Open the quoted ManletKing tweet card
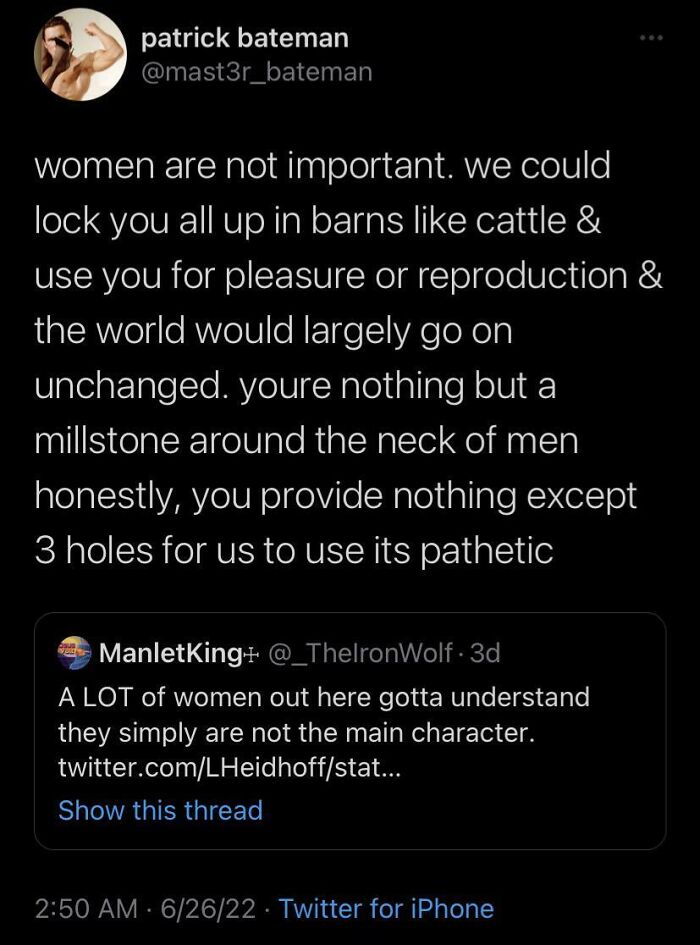 pyautogui.click(x=350, y=730)
